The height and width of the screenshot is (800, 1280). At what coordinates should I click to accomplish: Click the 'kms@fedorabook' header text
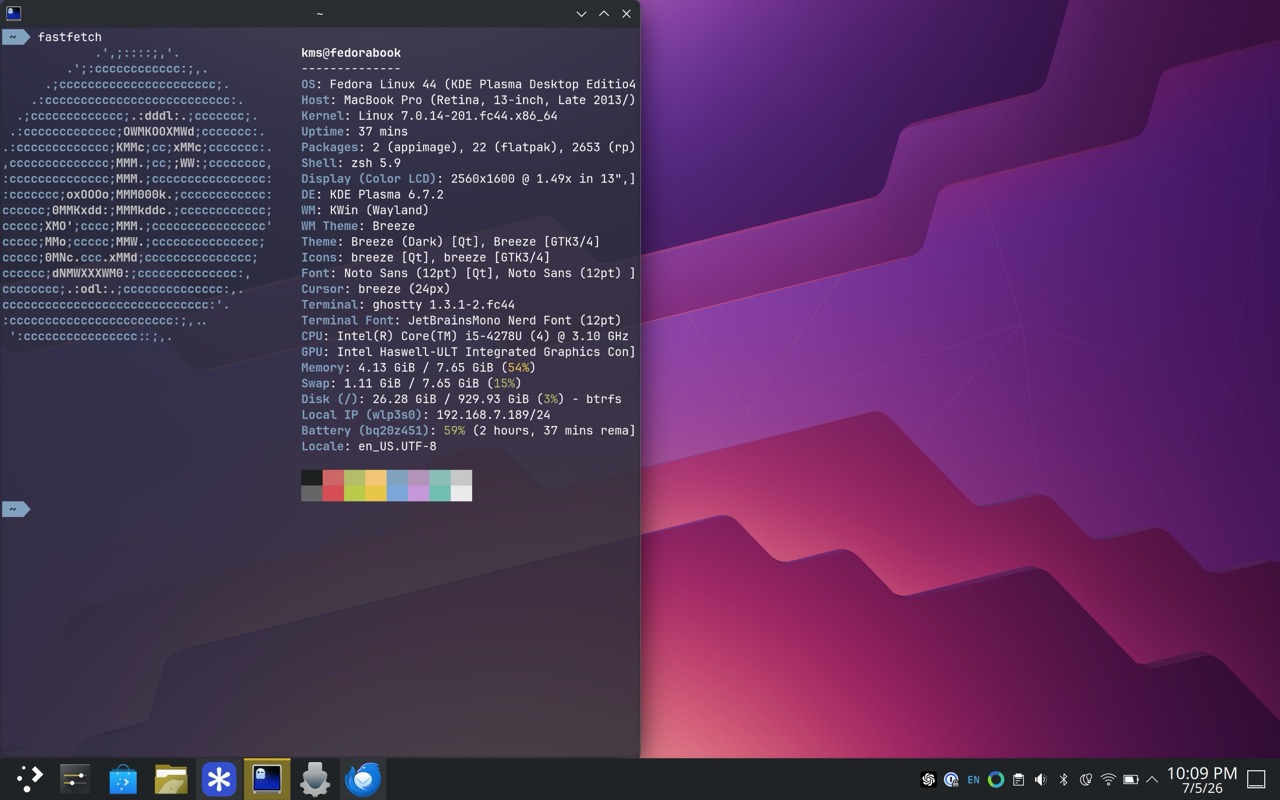(351, 53)
